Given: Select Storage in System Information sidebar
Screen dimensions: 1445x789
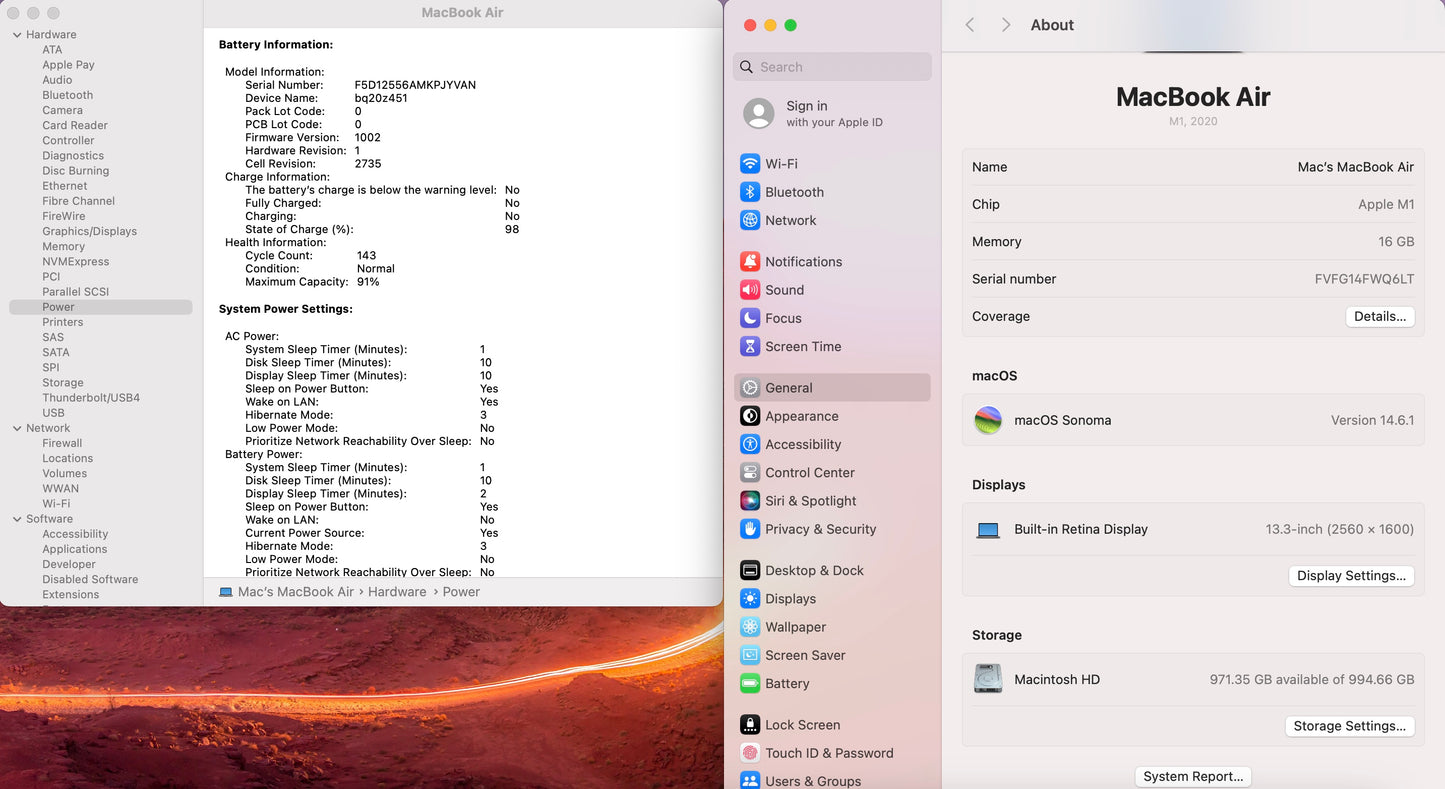Looking at the screenshot, I should [63, 383].
